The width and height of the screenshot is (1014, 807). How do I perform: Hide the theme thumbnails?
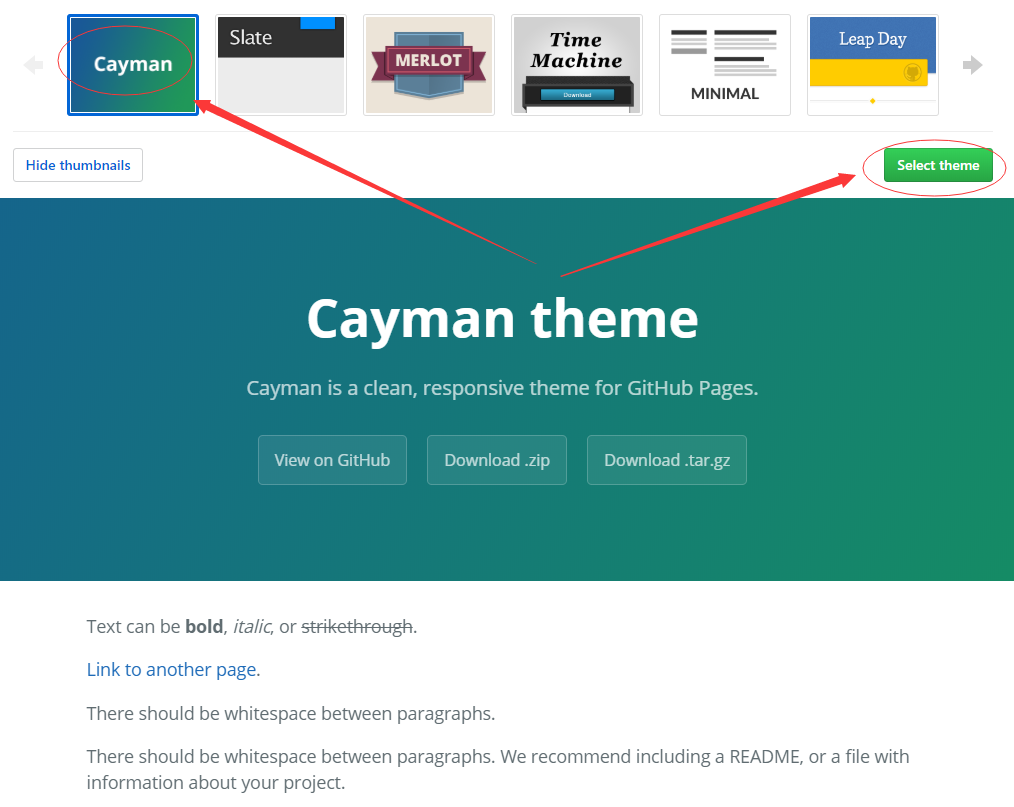[x=78, y=165]
